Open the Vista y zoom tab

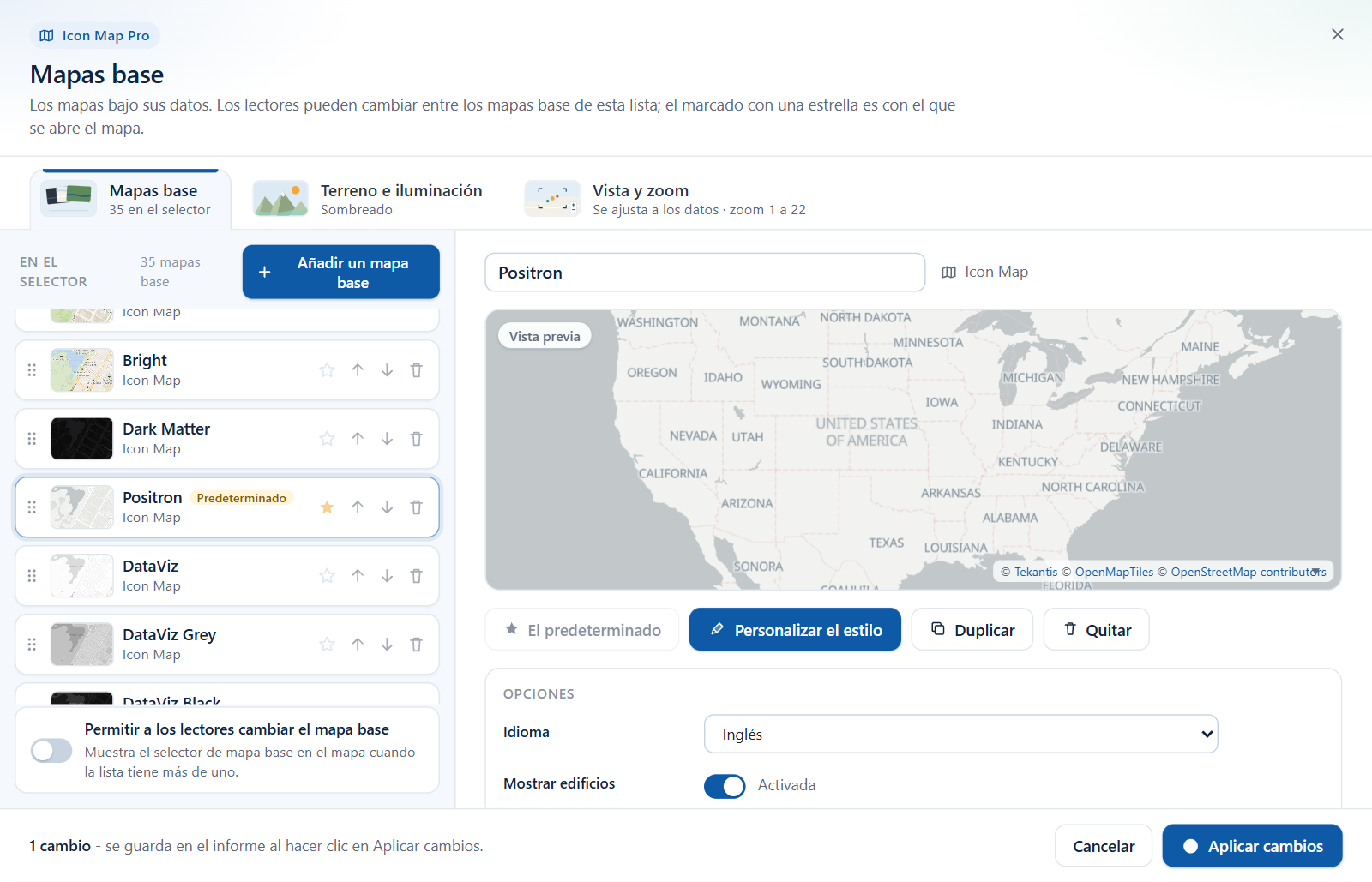click(x=665, y=199)
